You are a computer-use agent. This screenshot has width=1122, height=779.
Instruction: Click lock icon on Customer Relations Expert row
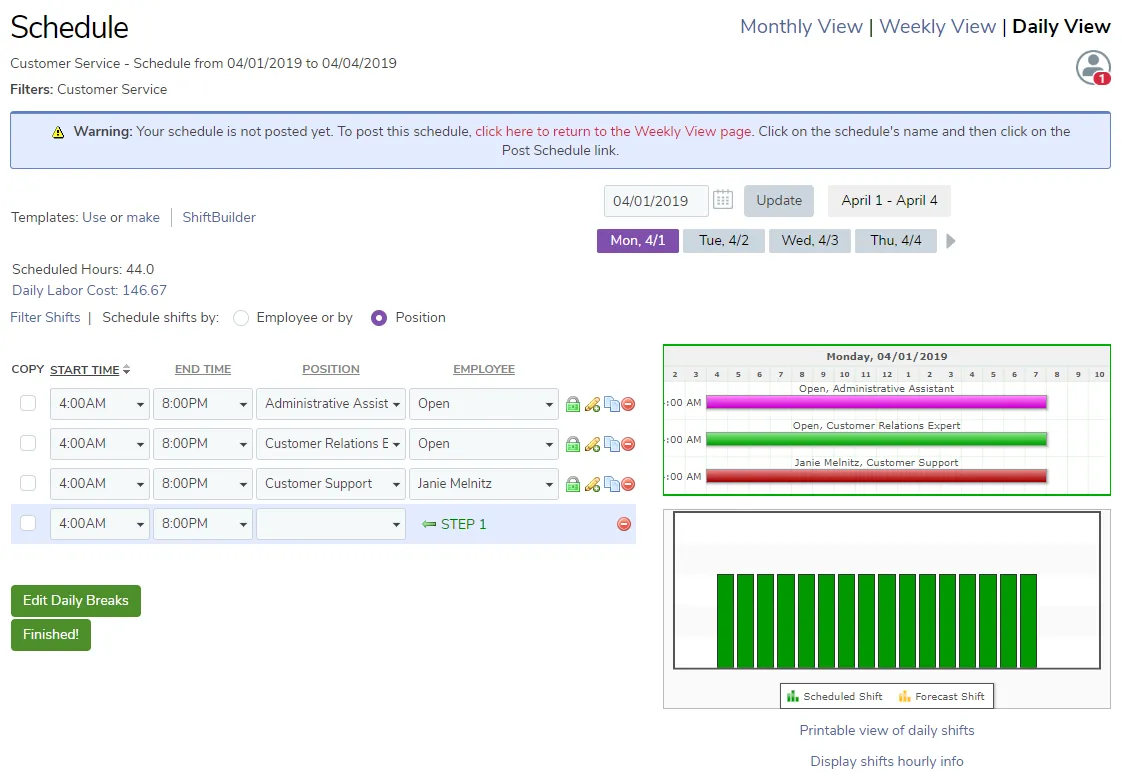572,444
